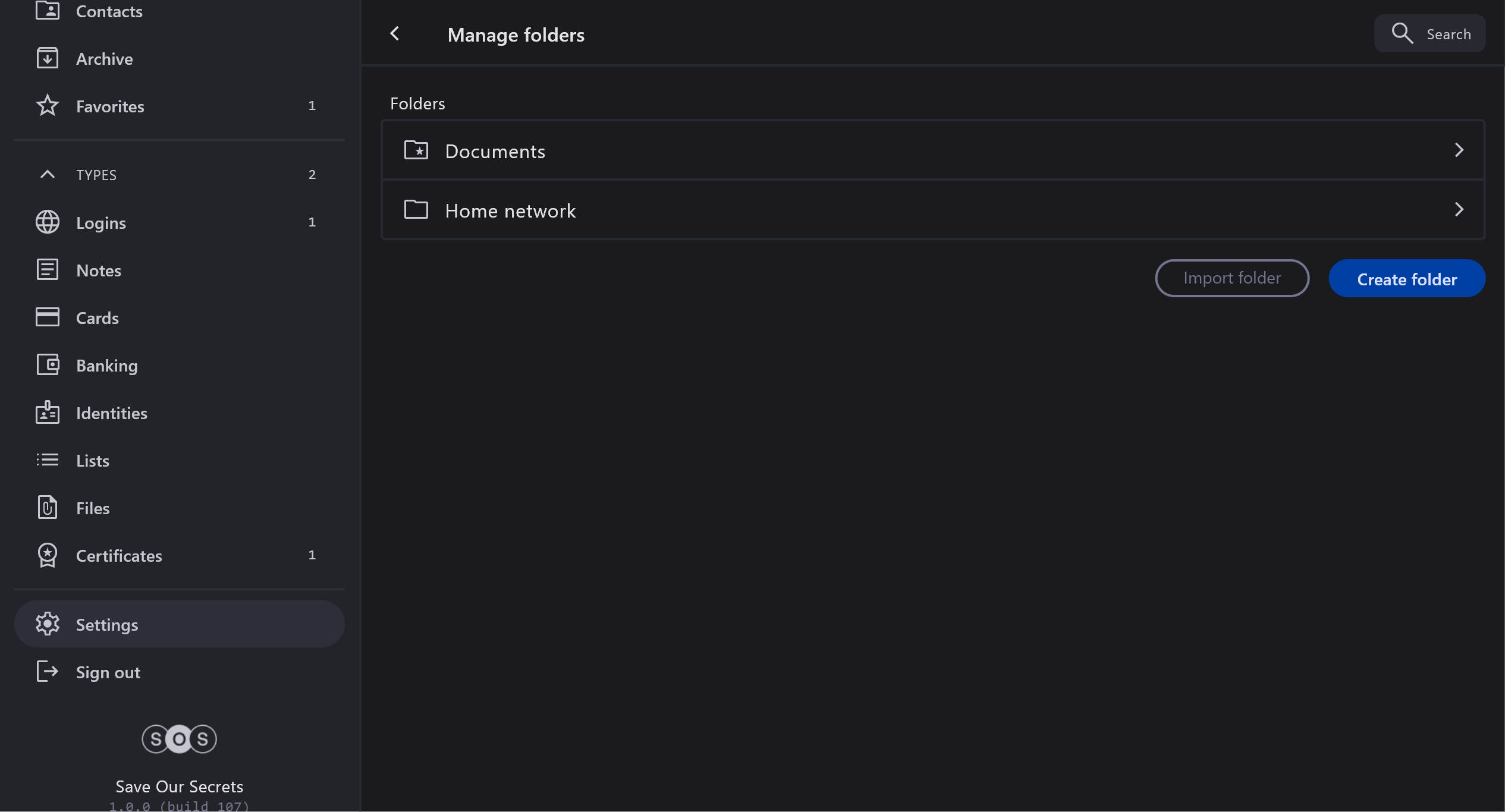1505x812 pixels.
Task: Click the Favorites star icon
Action: [x=48, y=106]
